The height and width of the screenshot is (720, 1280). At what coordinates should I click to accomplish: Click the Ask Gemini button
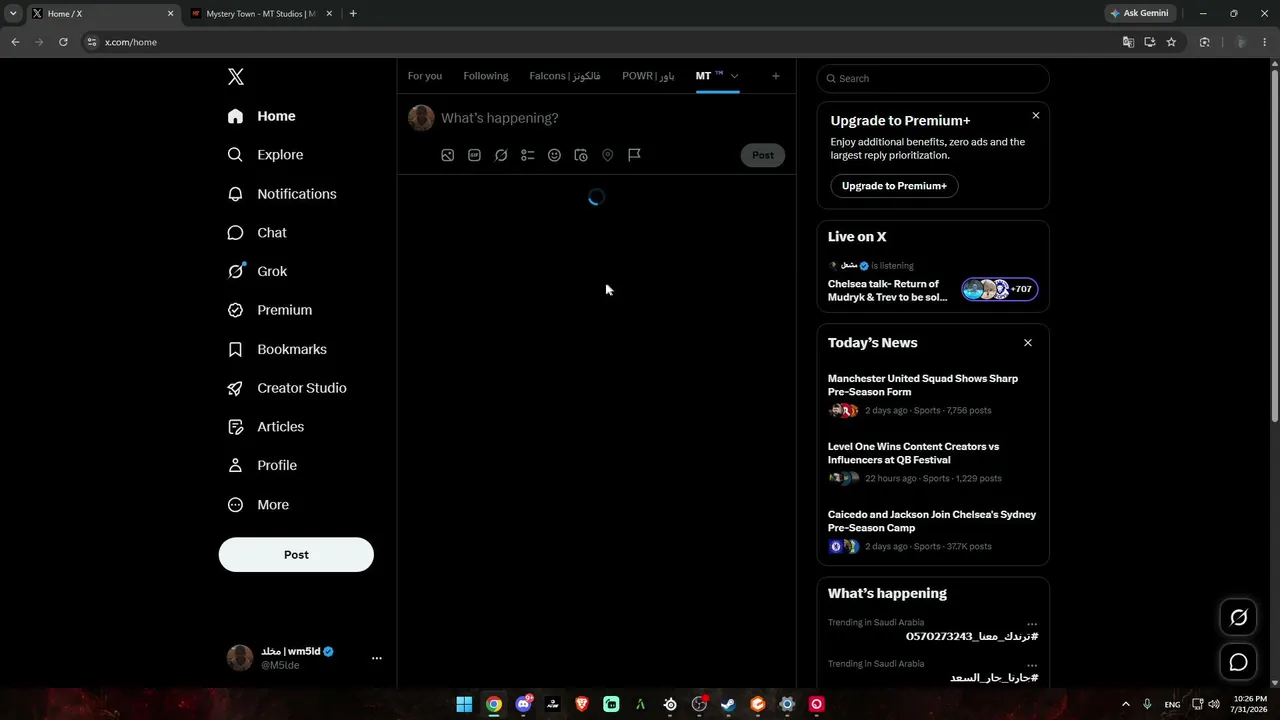click(x=1140, y=14)
